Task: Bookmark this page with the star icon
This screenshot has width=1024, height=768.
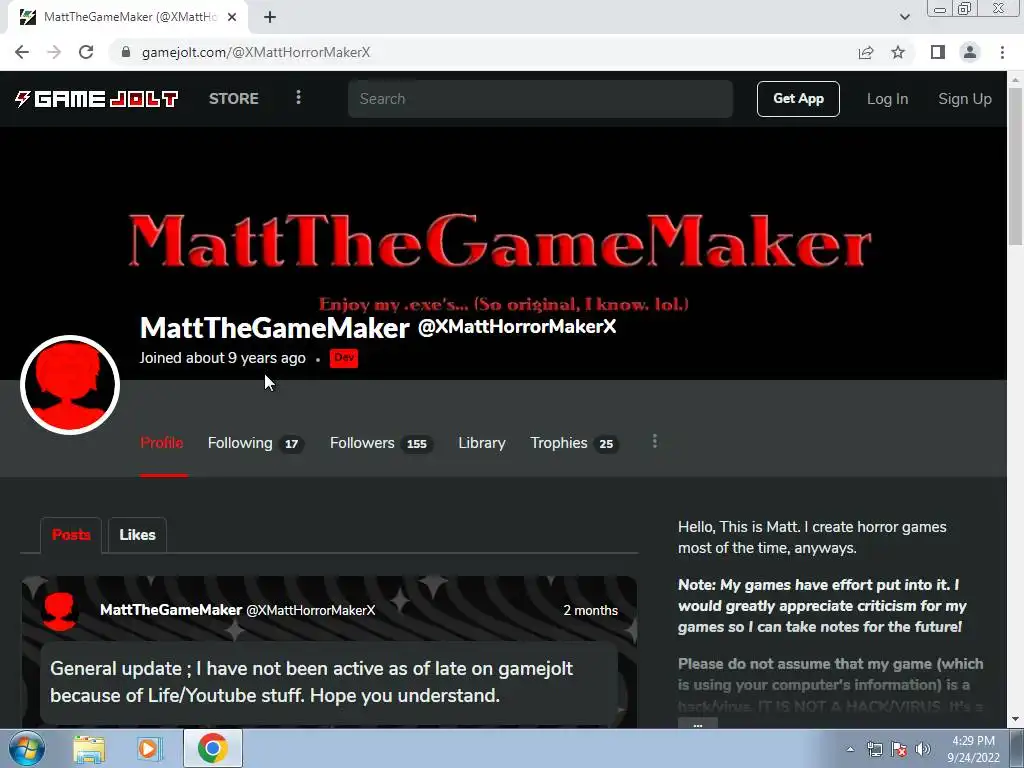Action: pos(898,52)
